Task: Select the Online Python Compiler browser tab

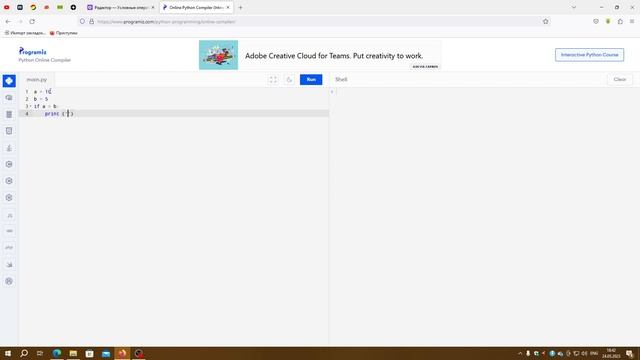Action: [x=196, y=7]
